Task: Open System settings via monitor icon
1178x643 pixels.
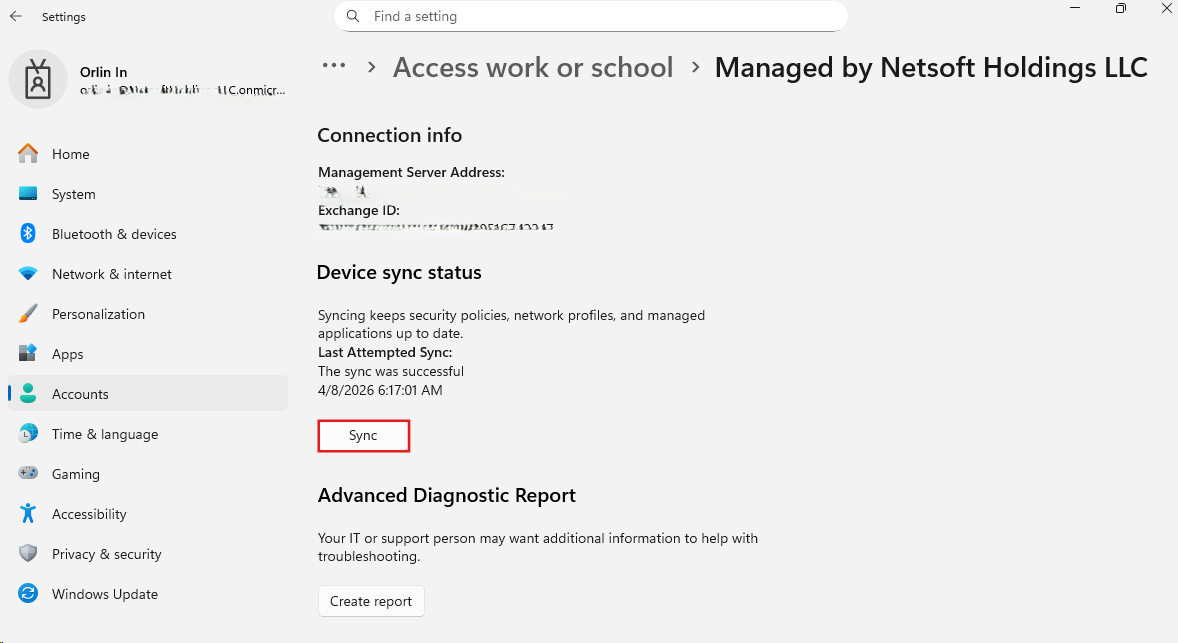Action: [28, 194]
